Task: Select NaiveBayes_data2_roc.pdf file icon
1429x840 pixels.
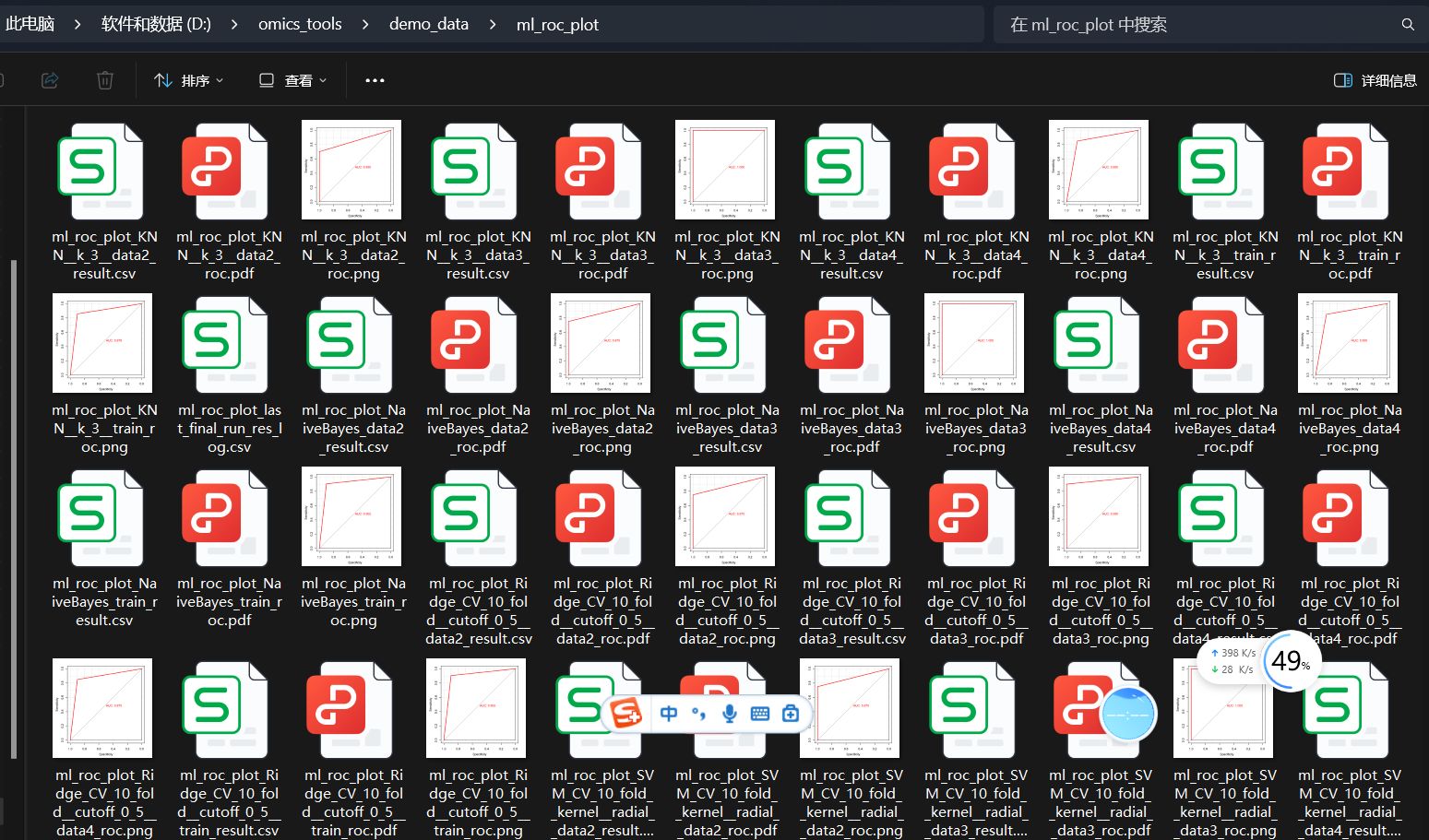Action: [x=475, y=345]
